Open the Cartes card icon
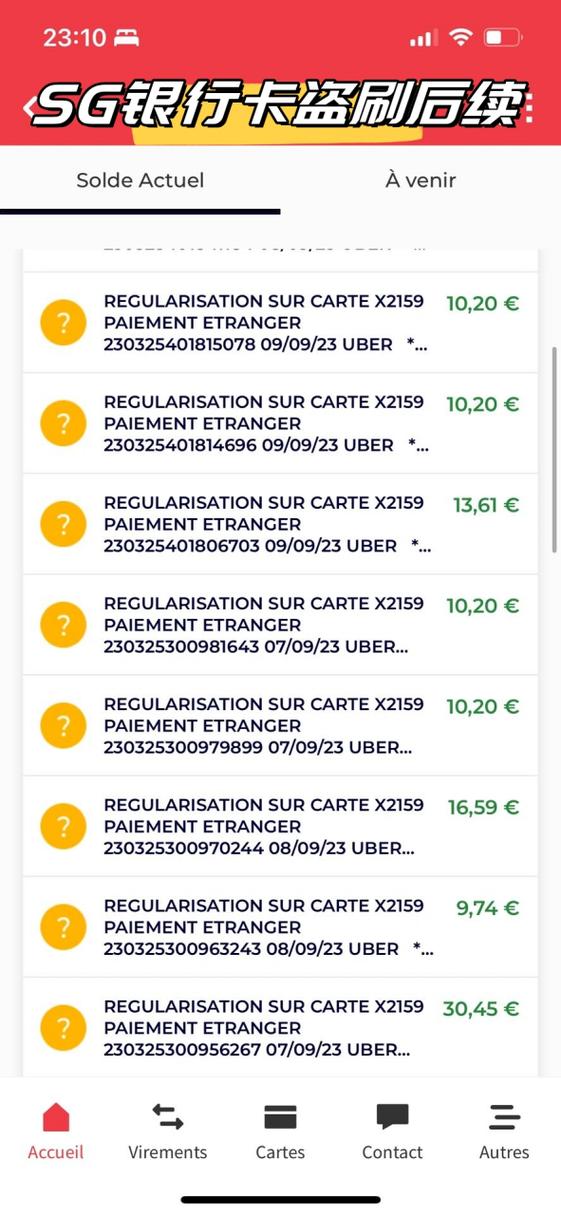Viewport: 561px width, 1215px height. (x=280, y=1117)
